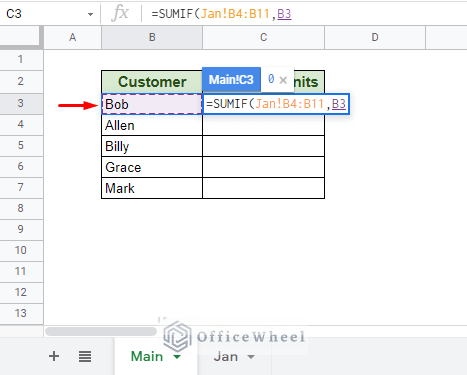
Task: Add a new sheet with the plus icon
Action: 54,356
